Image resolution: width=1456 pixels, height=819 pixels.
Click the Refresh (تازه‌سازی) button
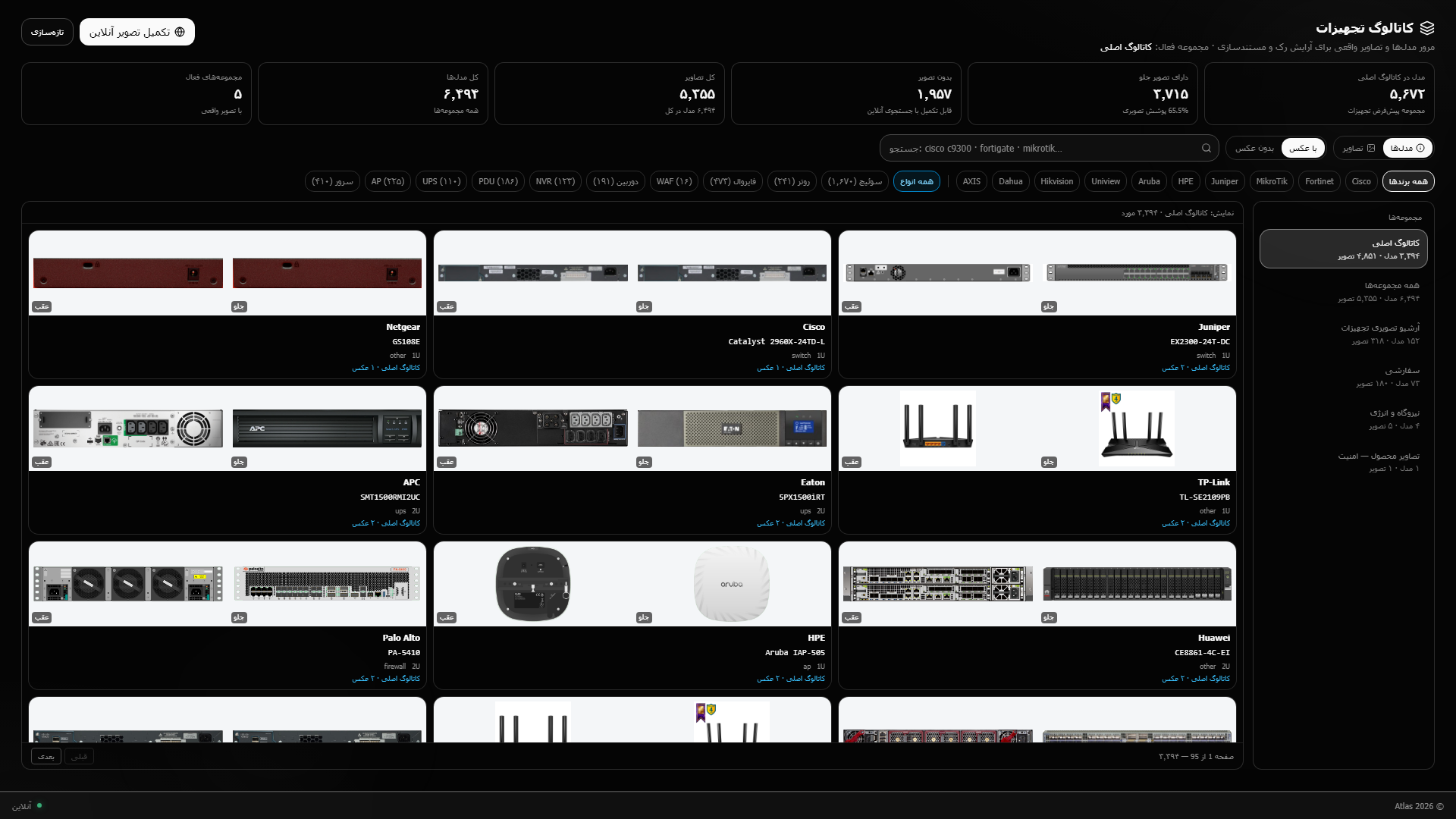(x=47, y=32)
